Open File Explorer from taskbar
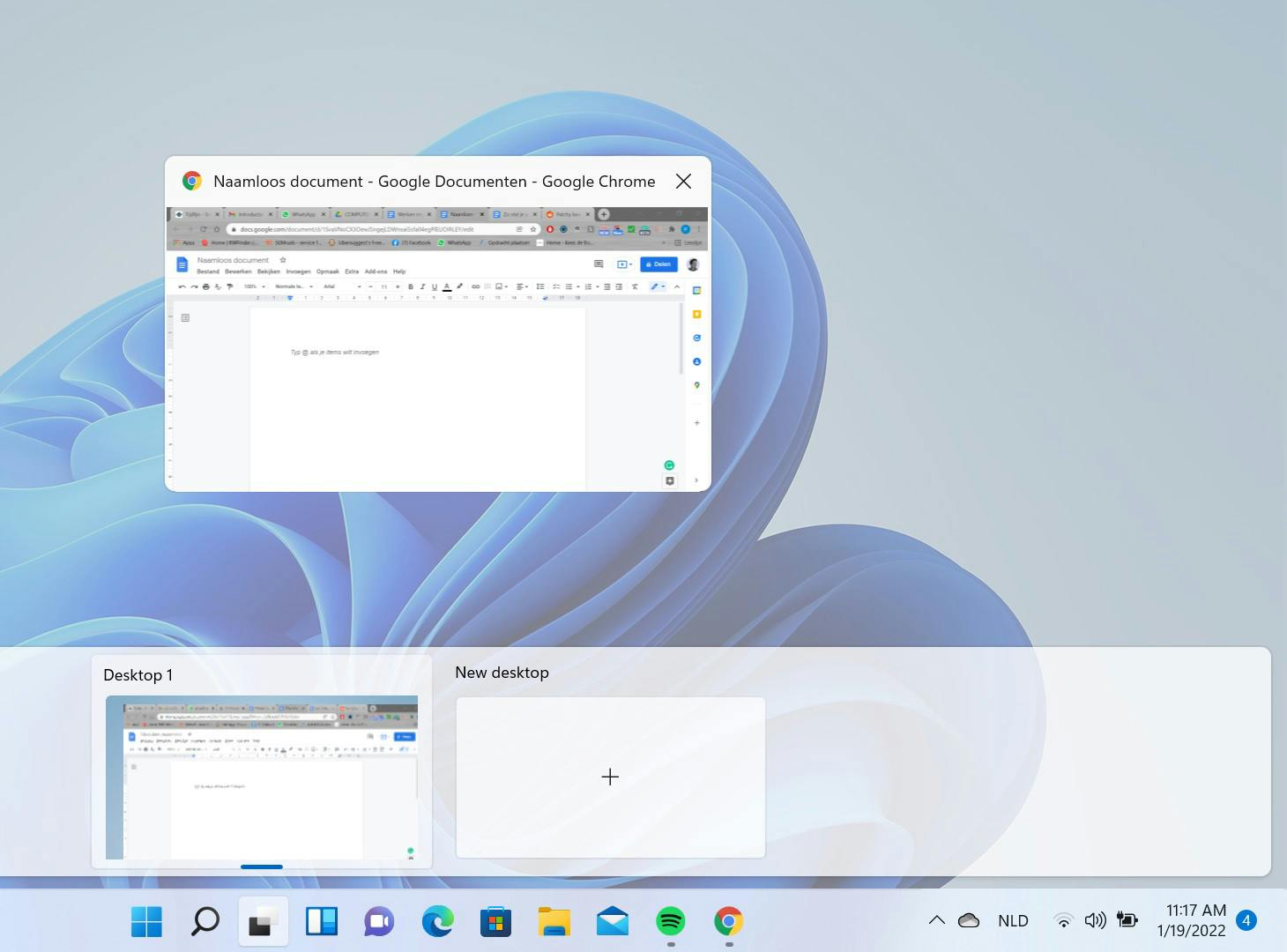Screen dimensions: 1287x952 tap(554, 922)
